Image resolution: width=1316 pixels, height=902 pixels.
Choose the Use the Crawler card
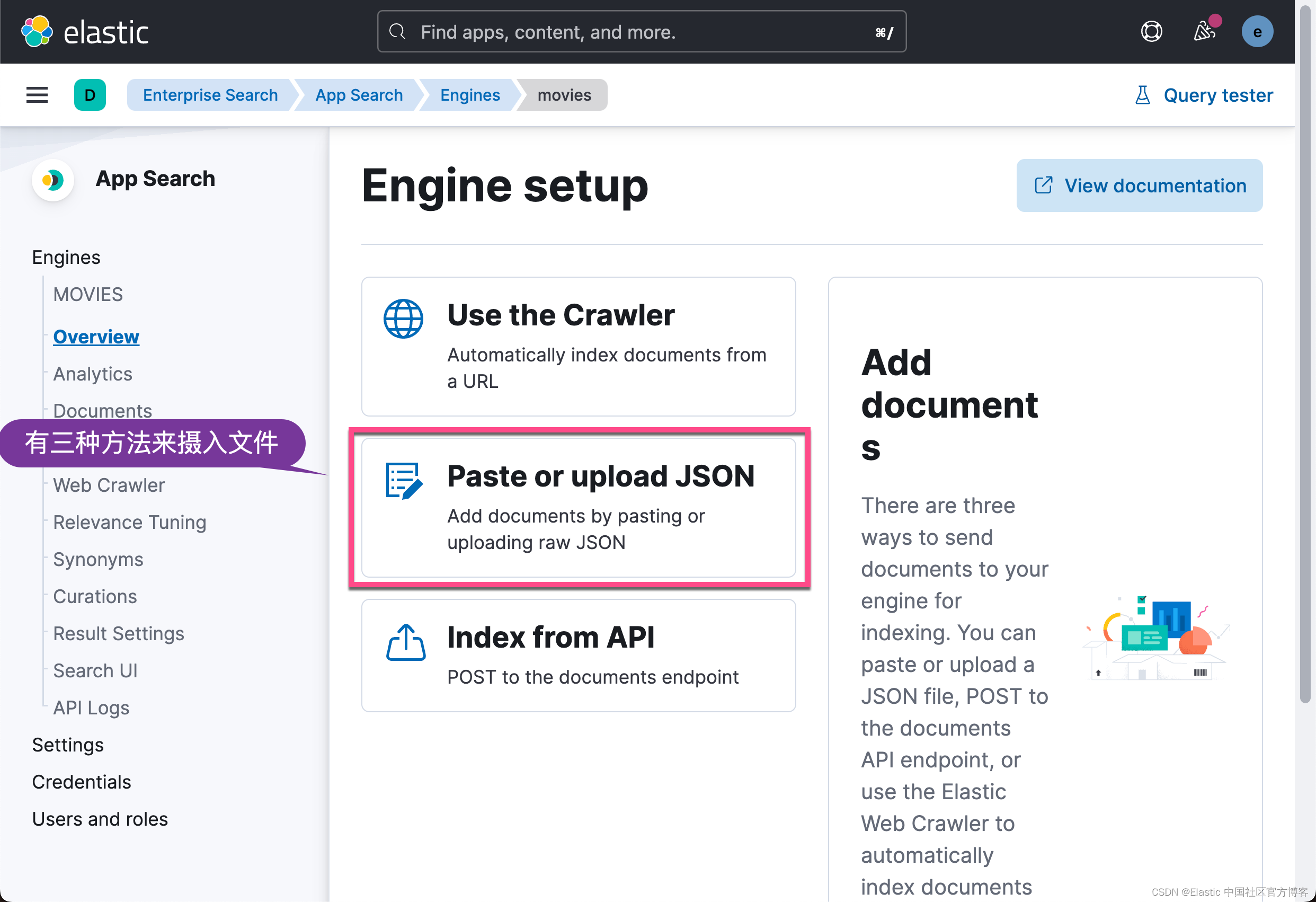coord(579,346)
